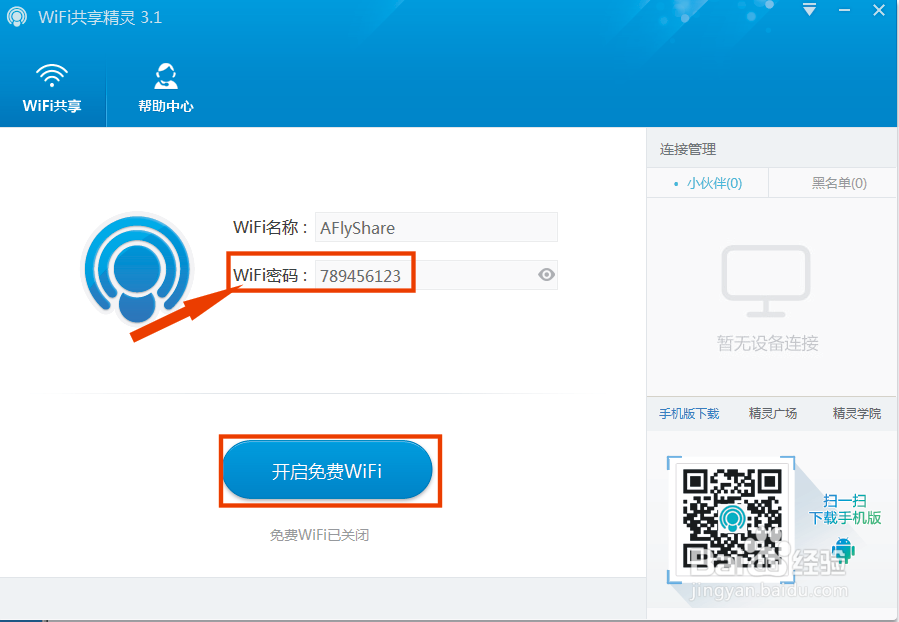Click the WiFi名称 field containing AFlyShare
The height and width of the screenshot is (622, 899).
pos(436,227)
